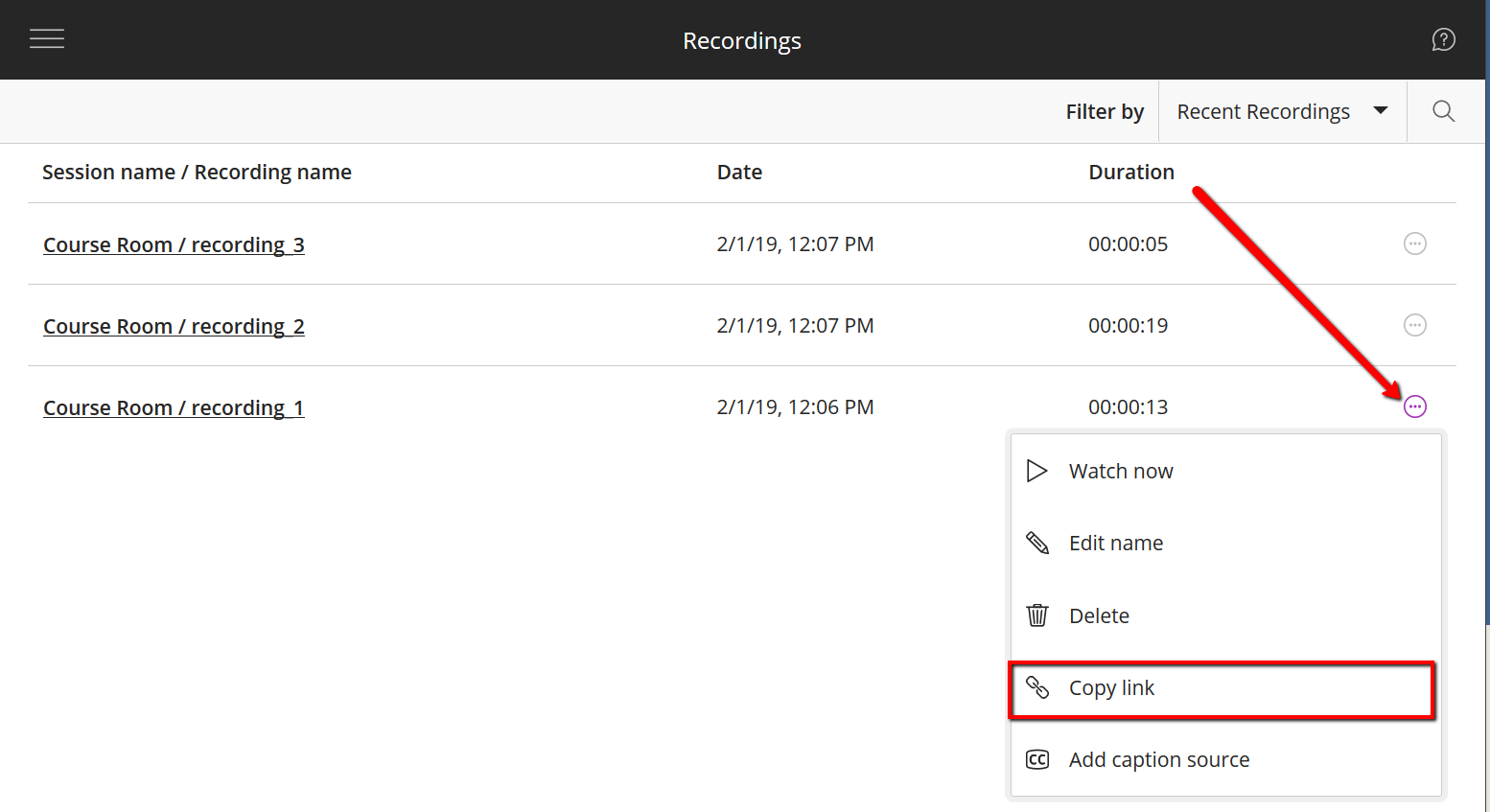Viewport: 1490px width, 812px height.
Task: Click the pencil icon beside Edit name
Action: (x=1037, y=543)
